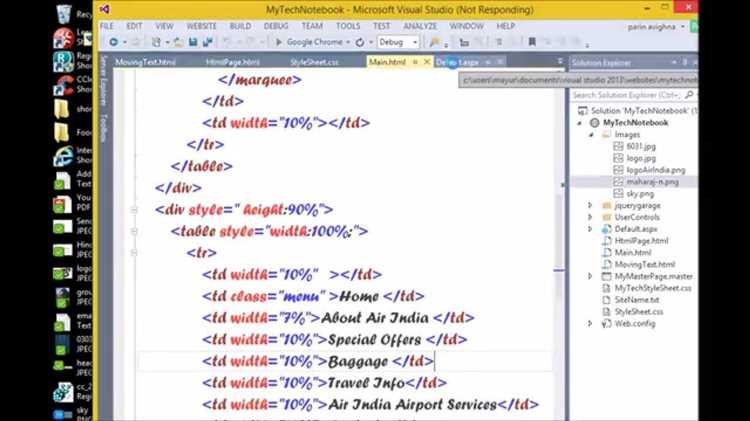Switch to the HtmlPage.html tab
The width and height of the screenshot is (750, 421).
coord(233,62)
